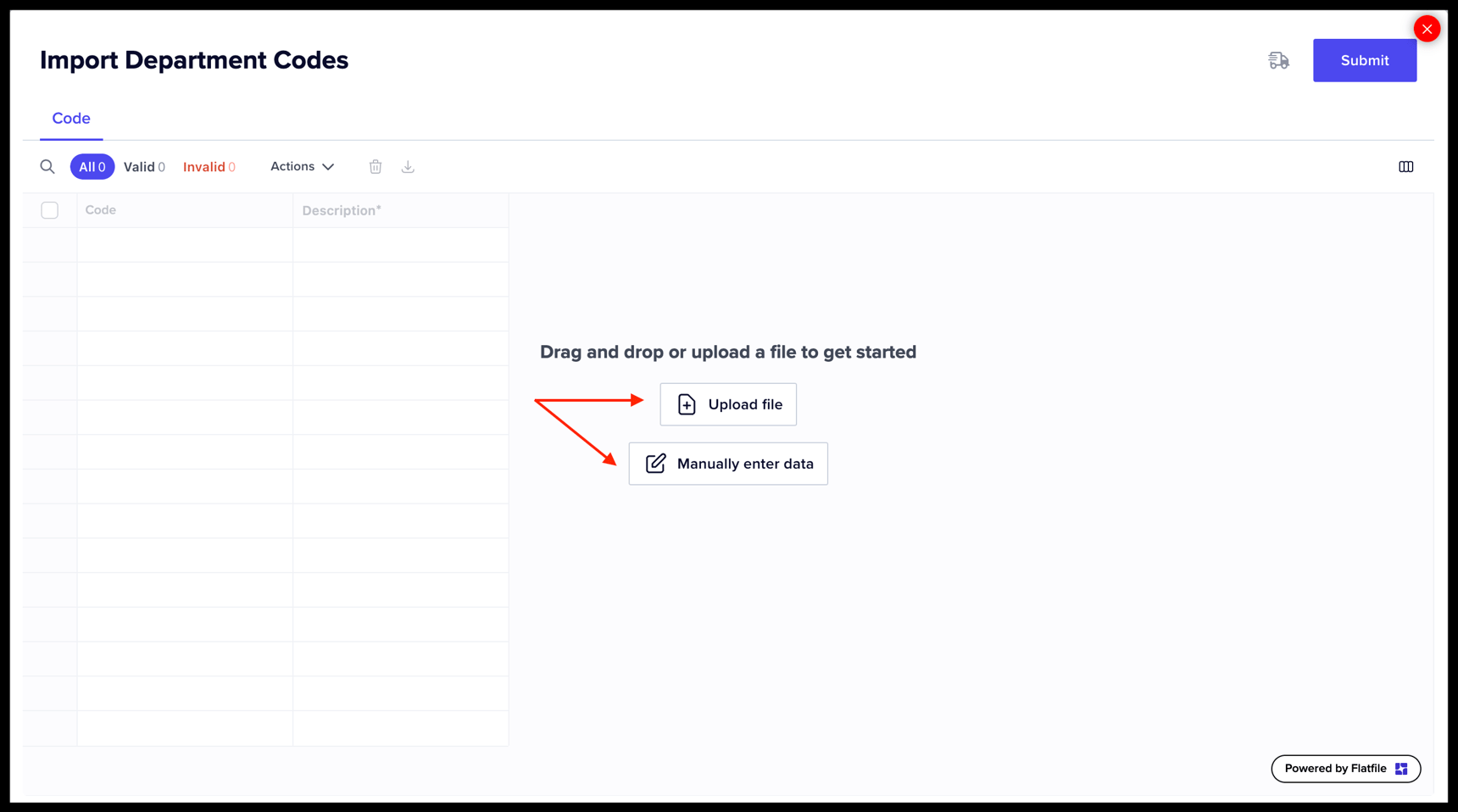Click the Flatfile logo icon in the badge
1458x812 pixels.
point(1400,768)
